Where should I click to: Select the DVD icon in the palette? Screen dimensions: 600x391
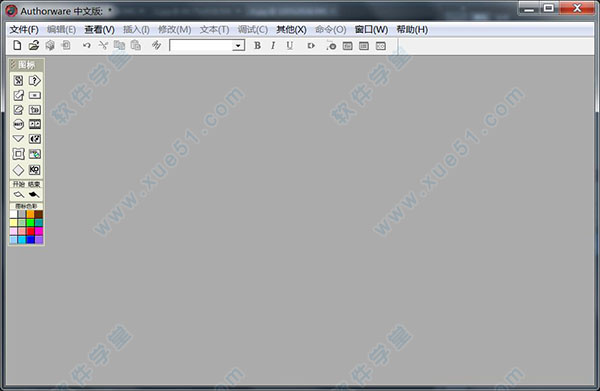point(35,154)
